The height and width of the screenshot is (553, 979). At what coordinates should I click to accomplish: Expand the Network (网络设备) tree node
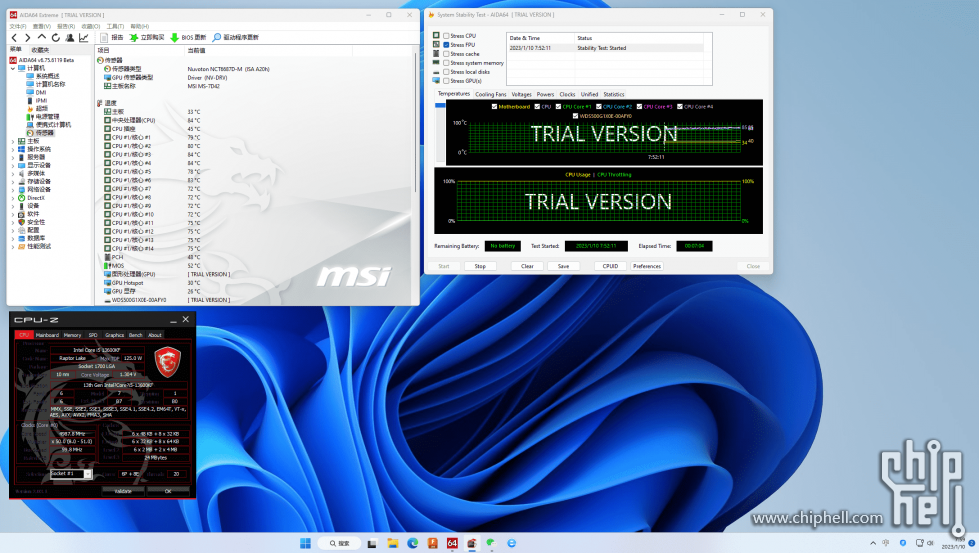(12, 190)
